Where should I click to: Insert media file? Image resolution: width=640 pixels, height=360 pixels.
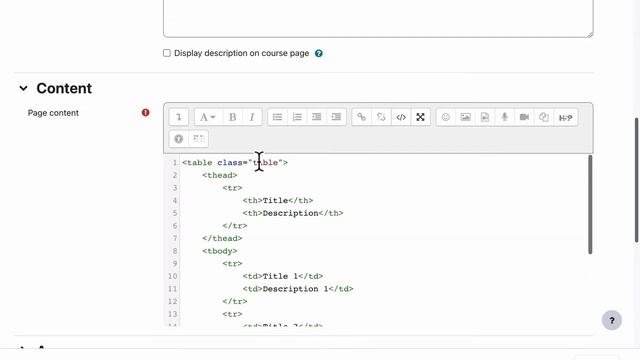coord(485,117)
